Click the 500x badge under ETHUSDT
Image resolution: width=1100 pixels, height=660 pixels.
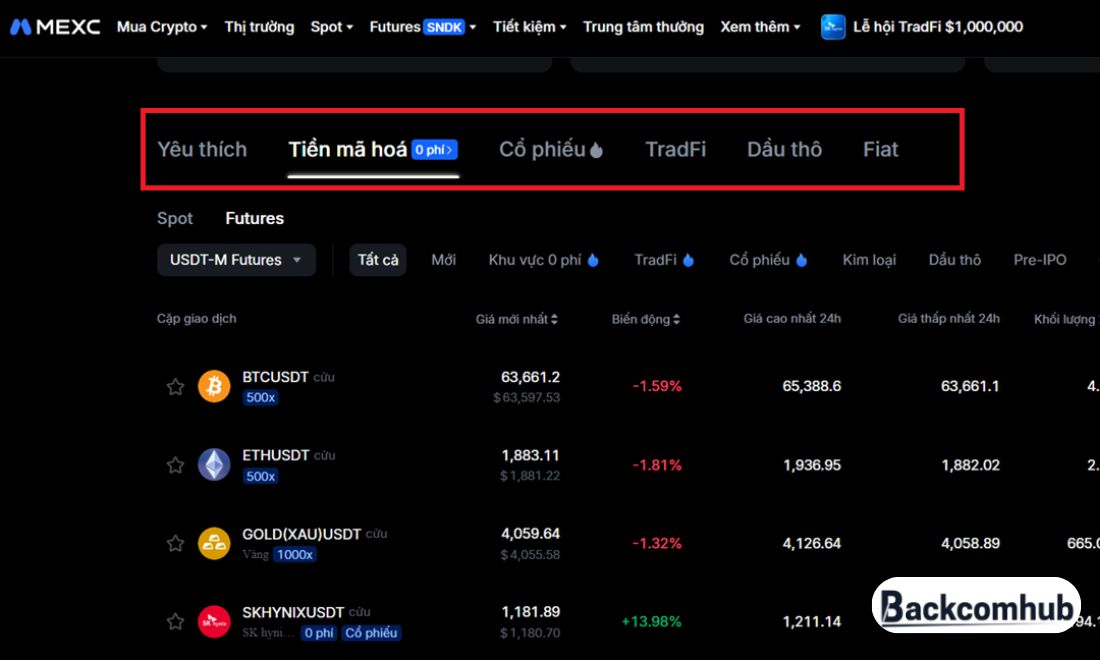click(x=260, y=476)
